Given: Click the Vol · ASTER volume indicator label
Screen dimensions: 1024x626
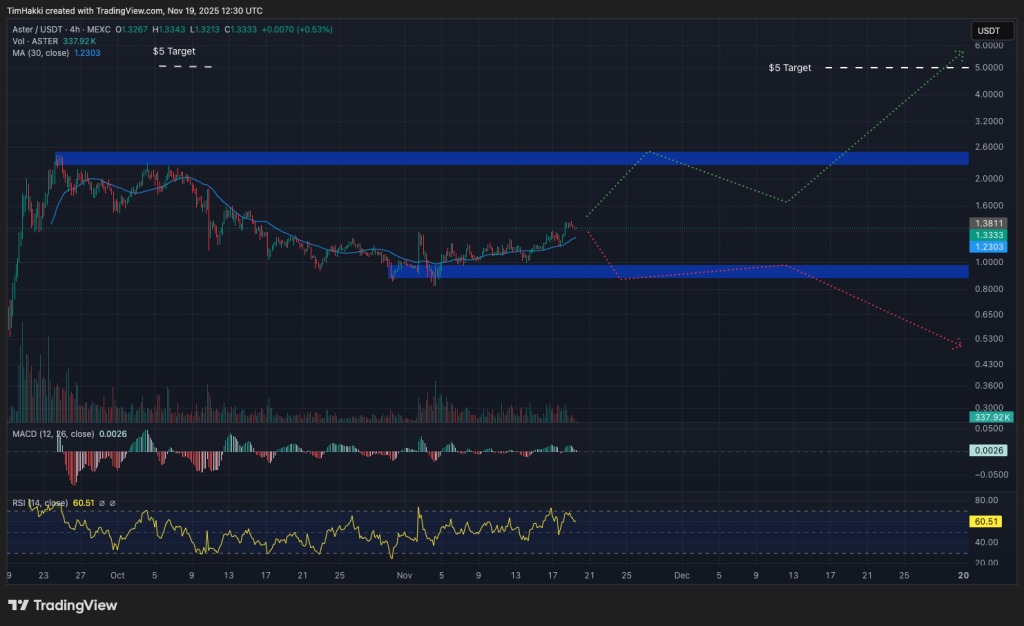Looking at the screenshot, I should (37, 40).
